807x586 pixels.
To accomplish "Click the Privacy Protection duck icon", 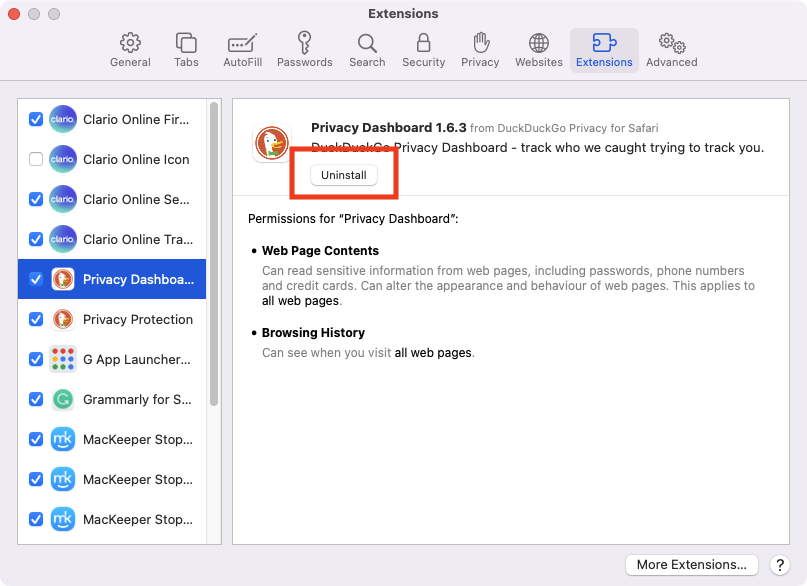I will 63,319.
